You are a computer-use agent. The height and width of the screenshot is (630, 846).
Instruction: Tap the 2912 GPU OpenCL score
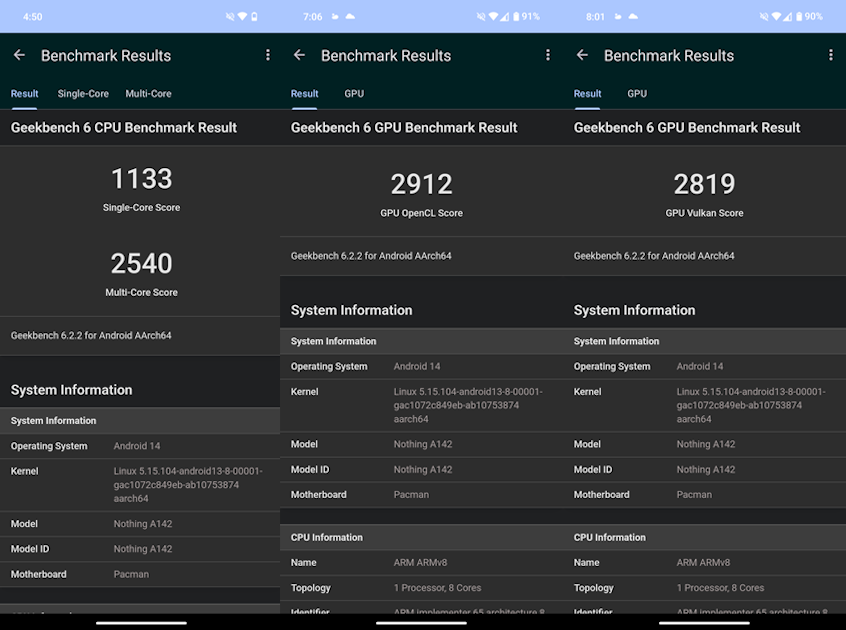[x=421, y=184]
